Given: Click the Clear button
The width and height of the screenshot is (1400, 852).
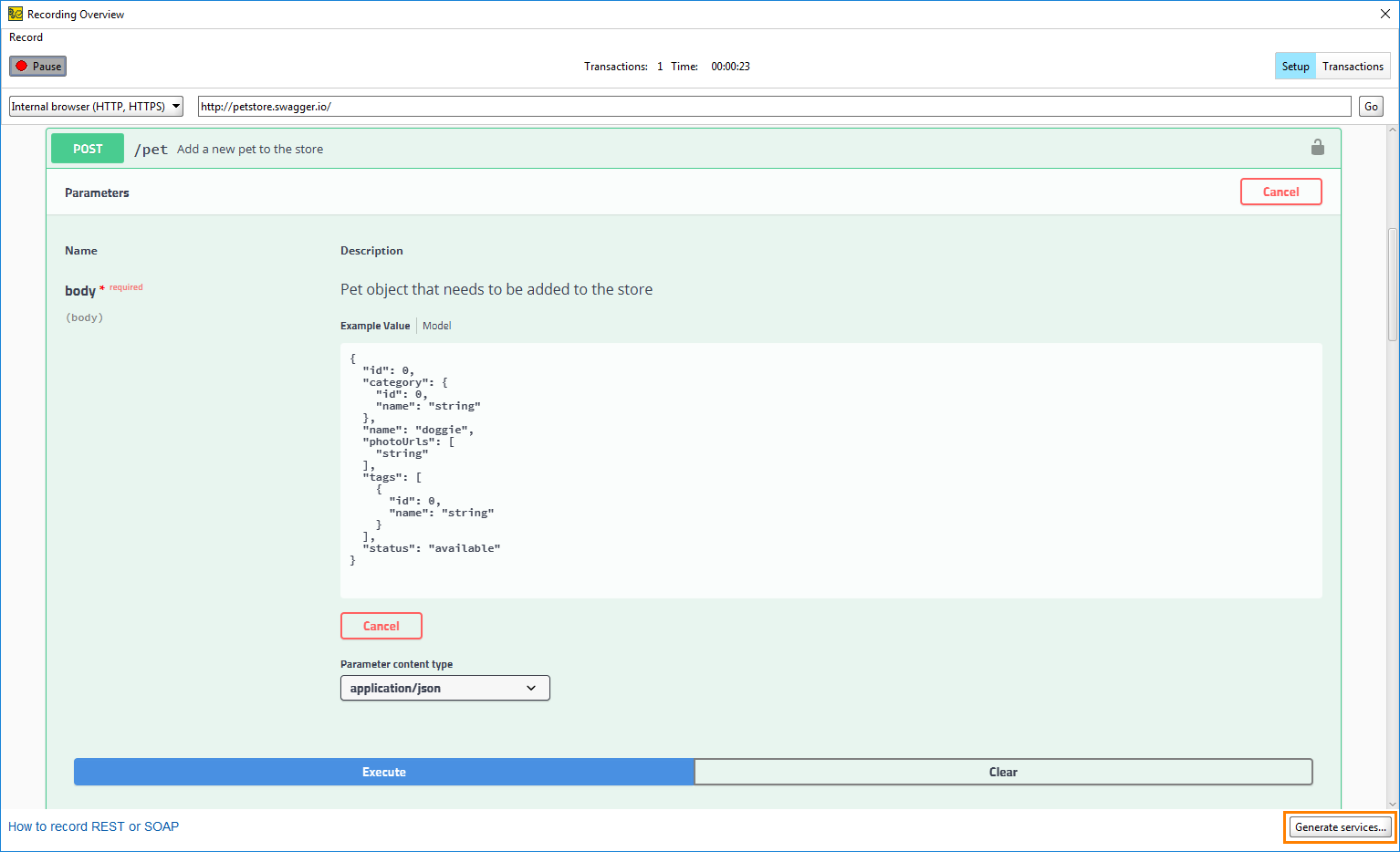Looking at the screenshot, I should (1003, 771).
